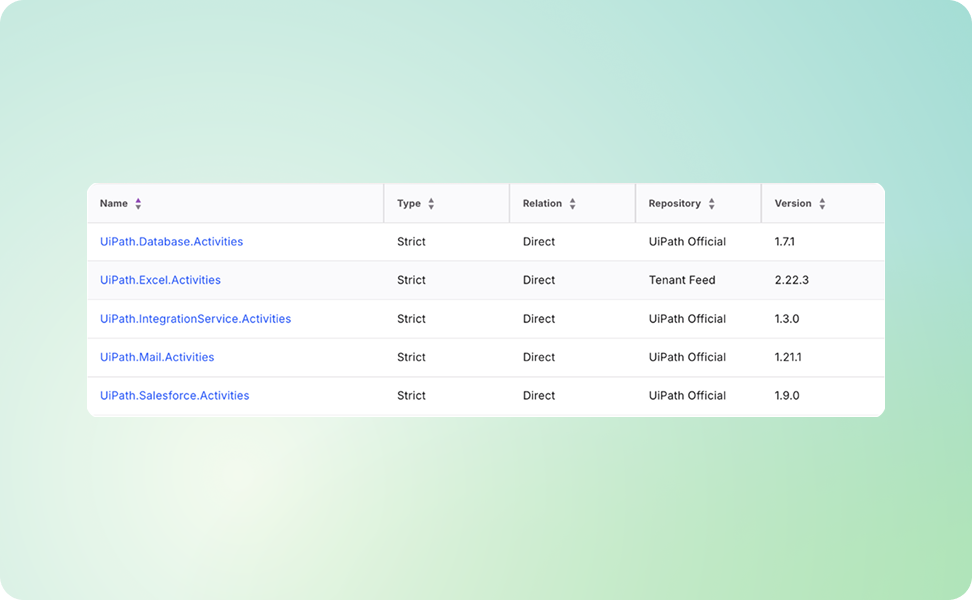Click the Type column sort icon
972x600 pixels.
pyautogui.click(x=431, y=203)
